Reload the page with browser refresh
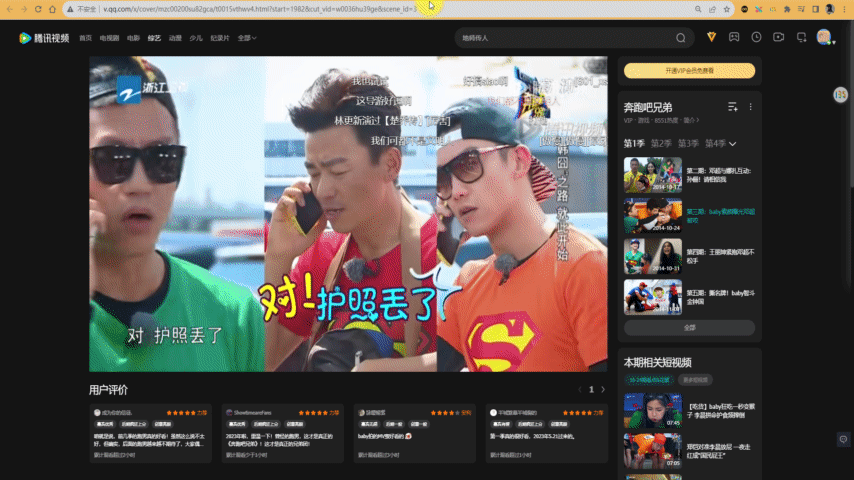The height and width of the screenshot is (480, 854). (38, 8)
